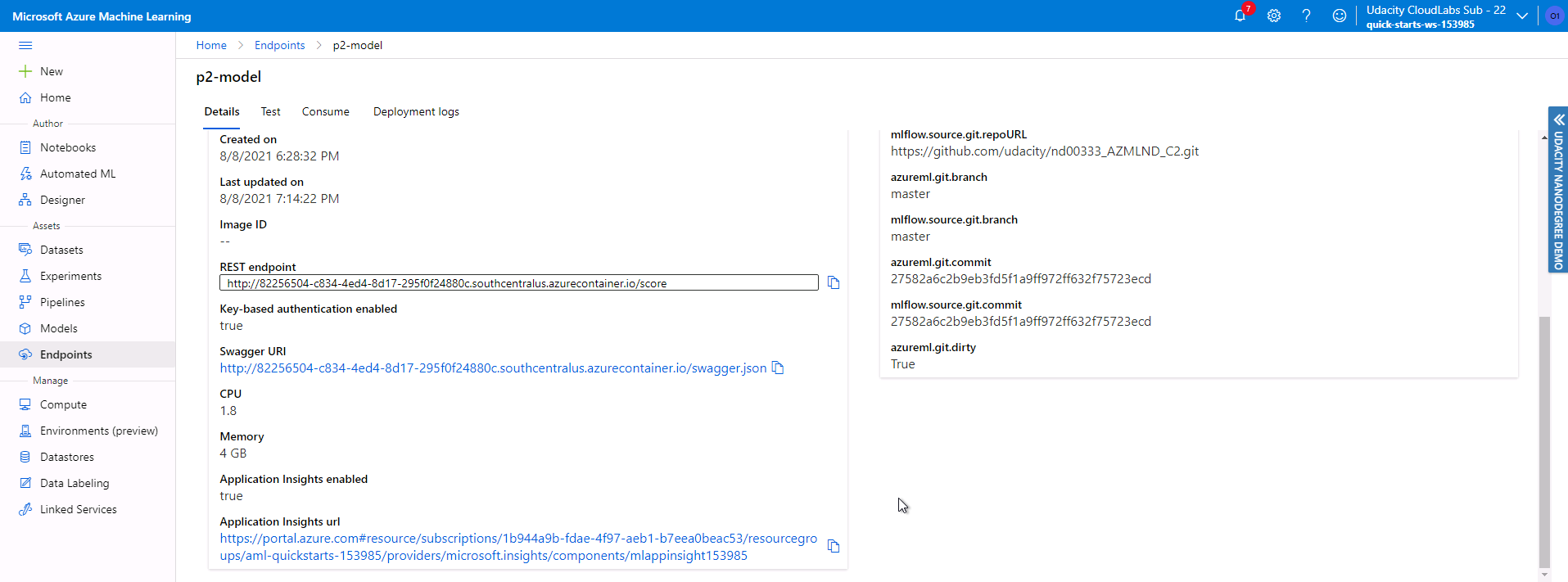
Task: Open the notifications bell icon
Action: 1240,16
